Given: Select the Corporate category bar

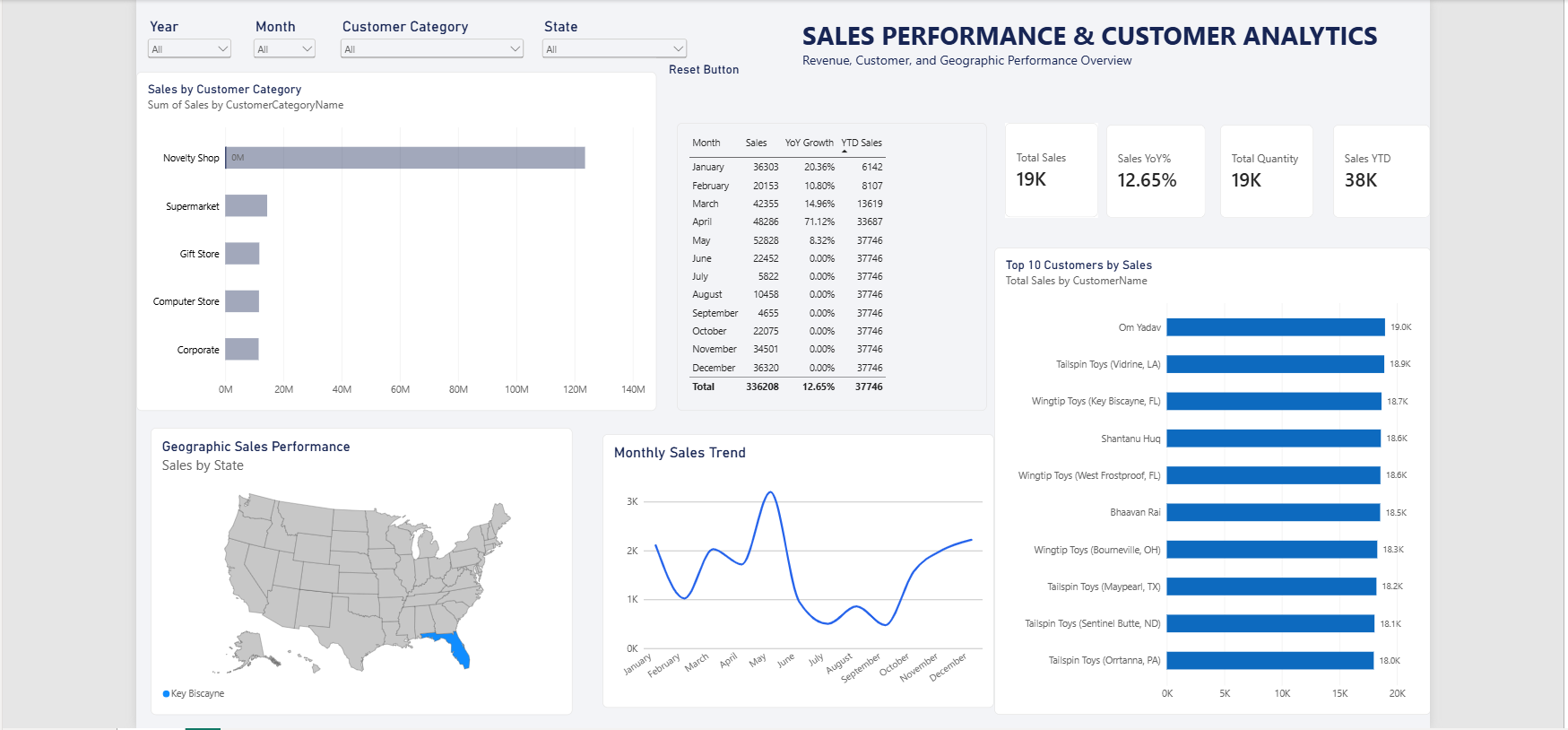Looking at the screenshot, I should pyautogui.click(x=242, y=349).
